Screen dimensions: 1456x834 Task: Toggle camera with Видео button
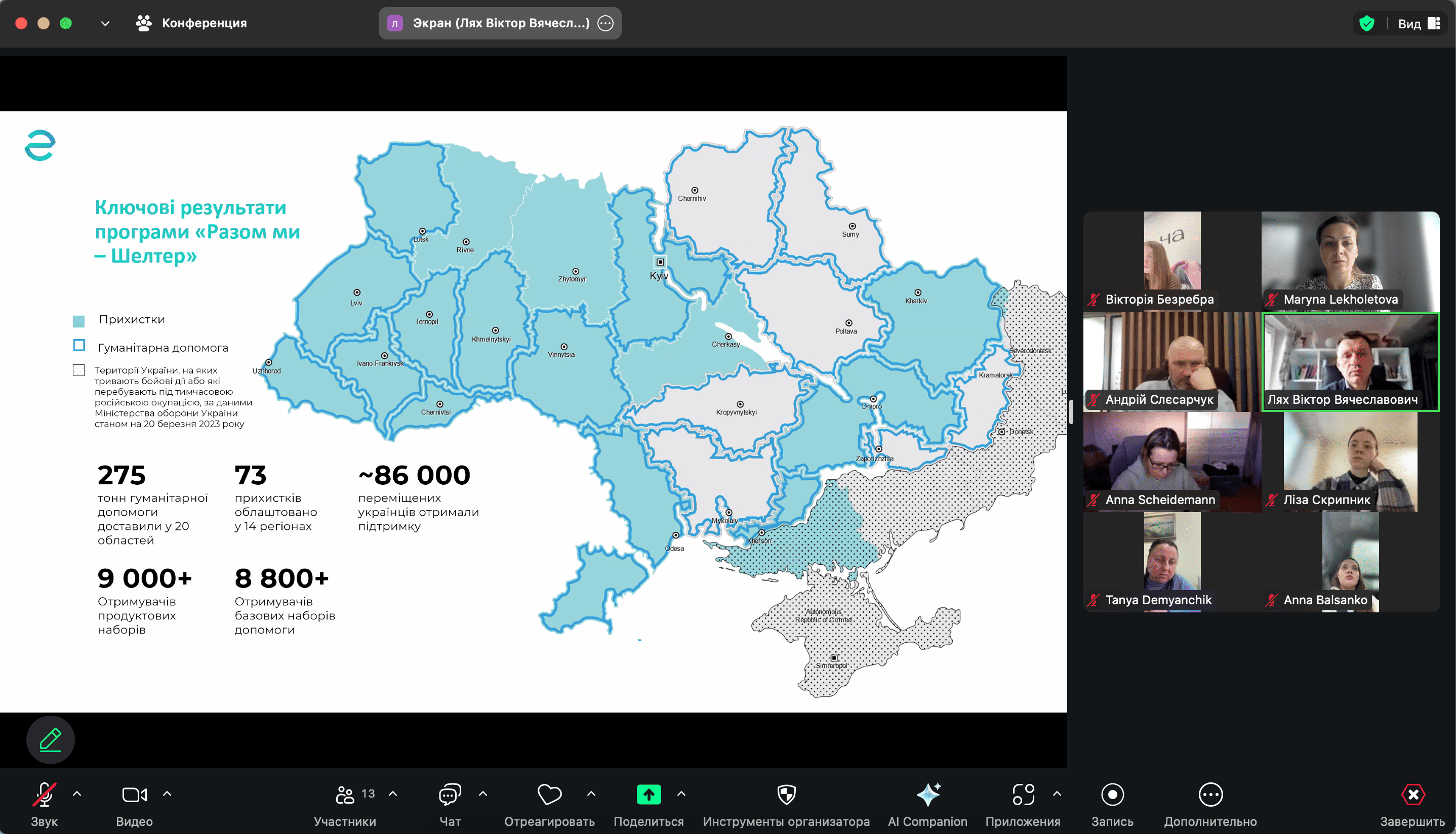(x=134, y=795)
